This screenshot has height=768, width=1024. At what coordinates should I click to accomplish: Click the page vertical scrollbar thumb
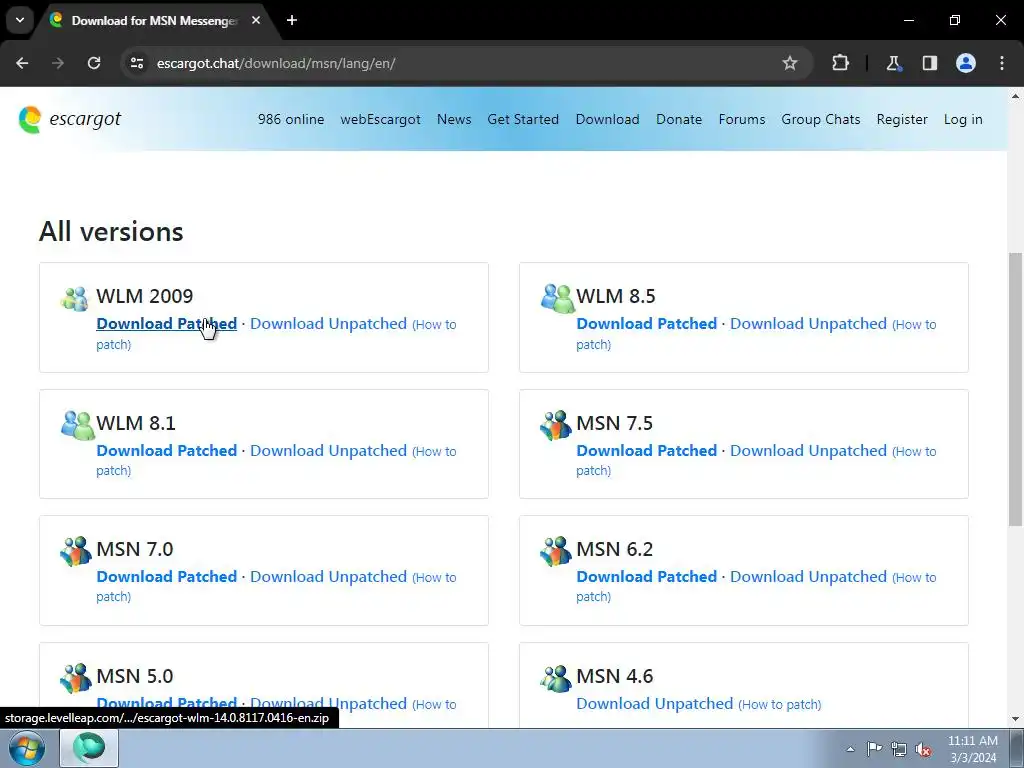pyautogui.click(x=1015, y=389)
